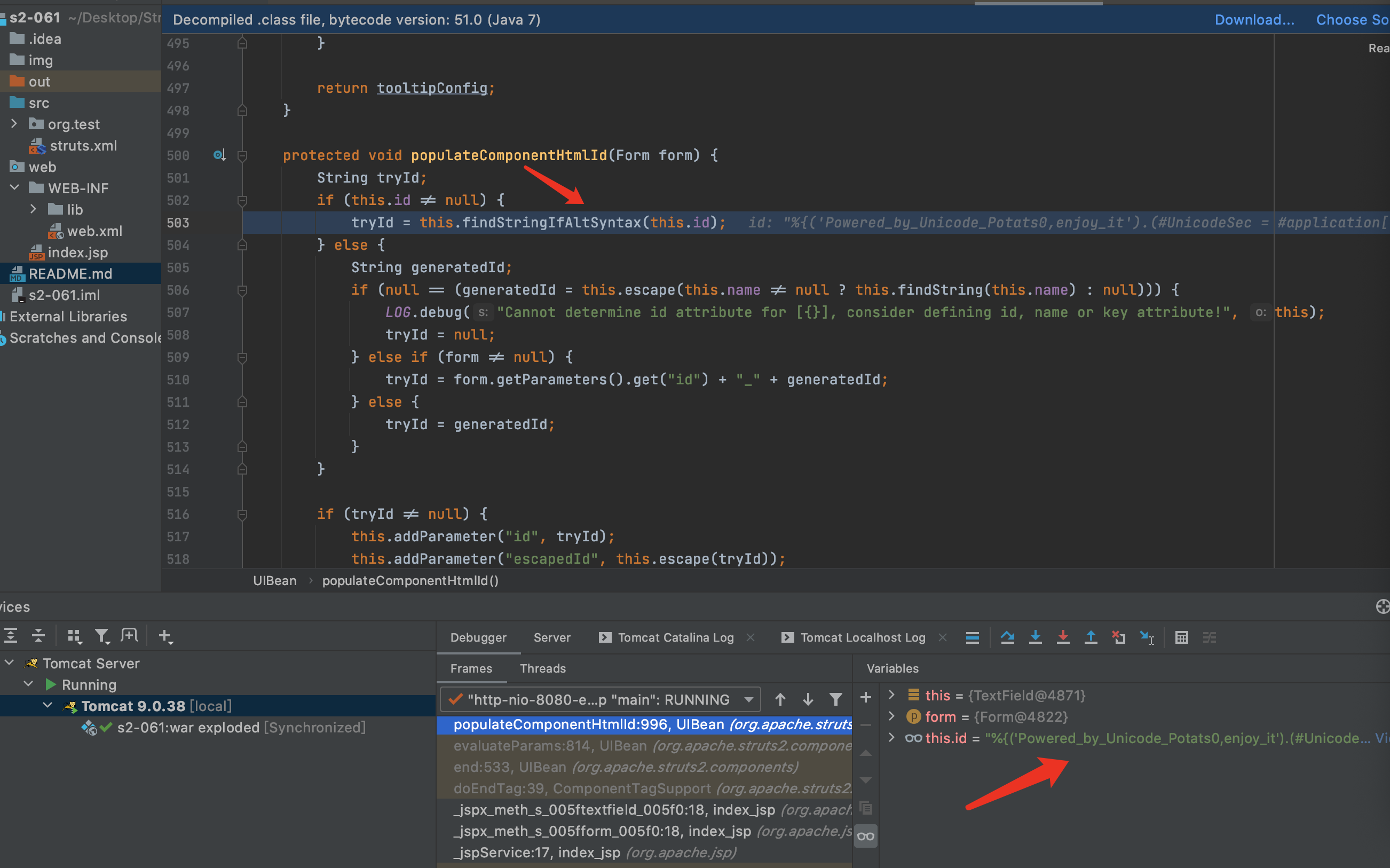
Task: Click the Step Over debugger icon
Action: (1007, 637)
